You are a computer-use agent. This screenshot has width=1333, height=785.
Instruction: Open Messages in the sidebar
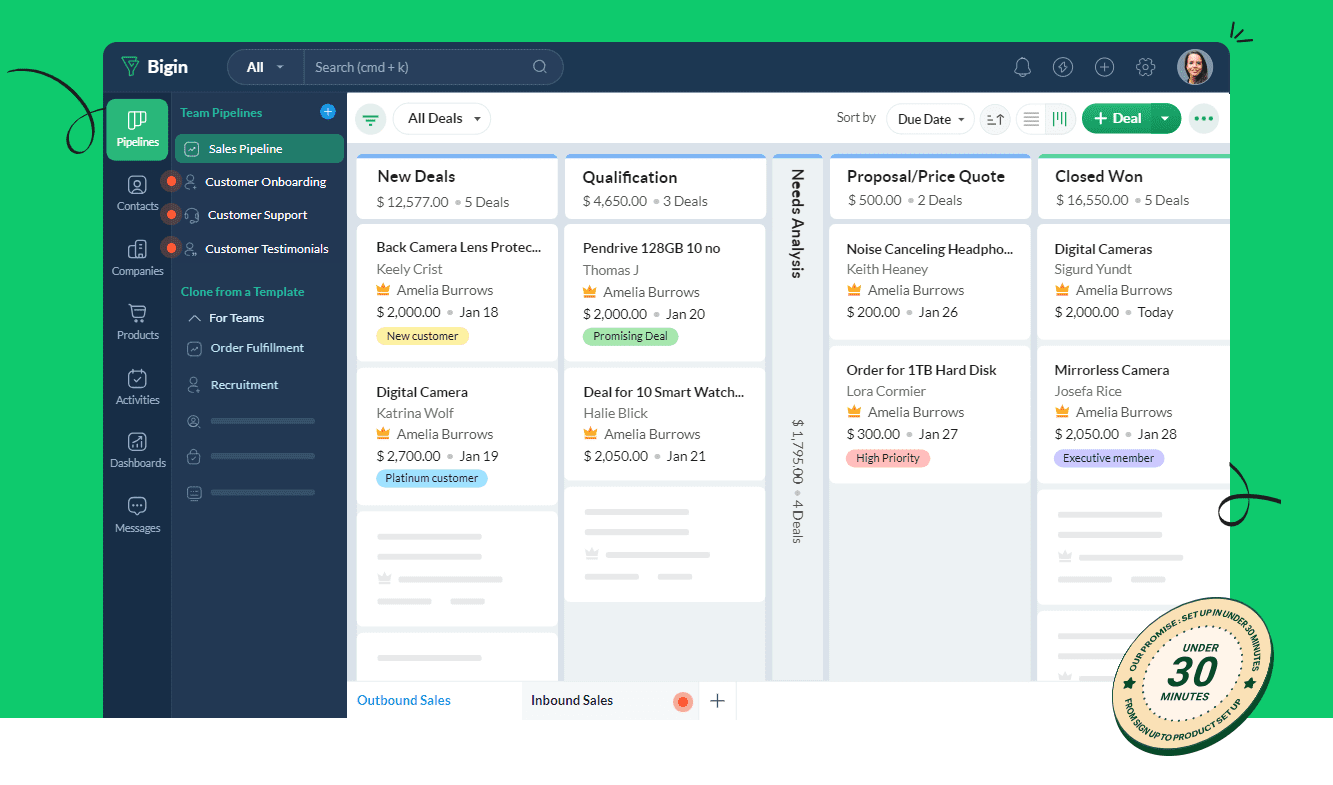point(137,515)
